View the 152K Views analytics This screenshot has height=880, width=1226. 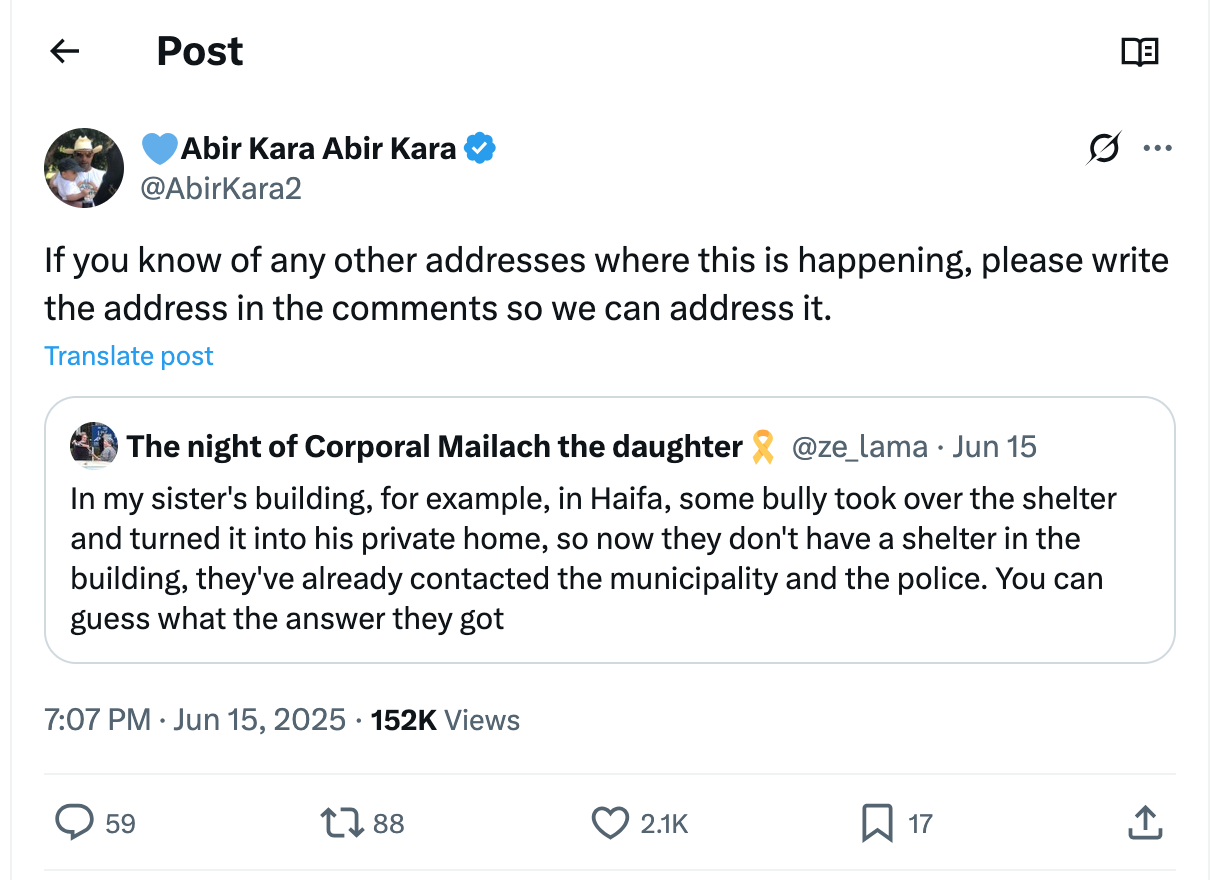pyautogui.click(x=445, y=720)
